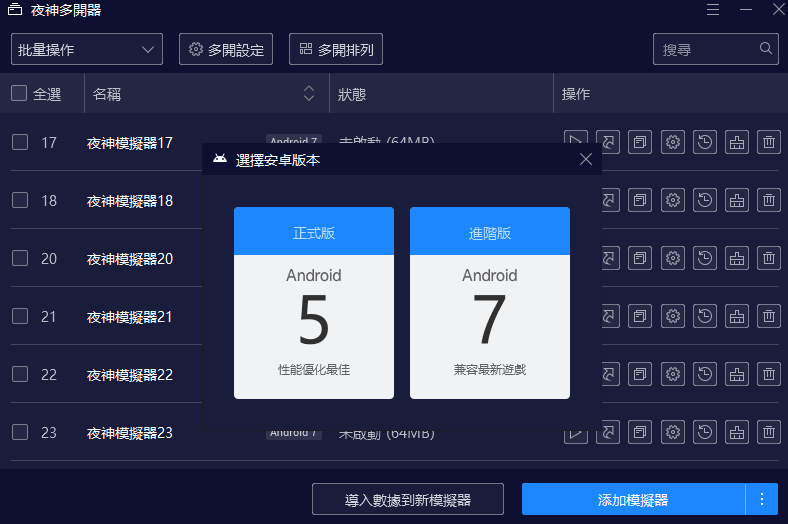Check the box for emulator 17

pos(20,142)
